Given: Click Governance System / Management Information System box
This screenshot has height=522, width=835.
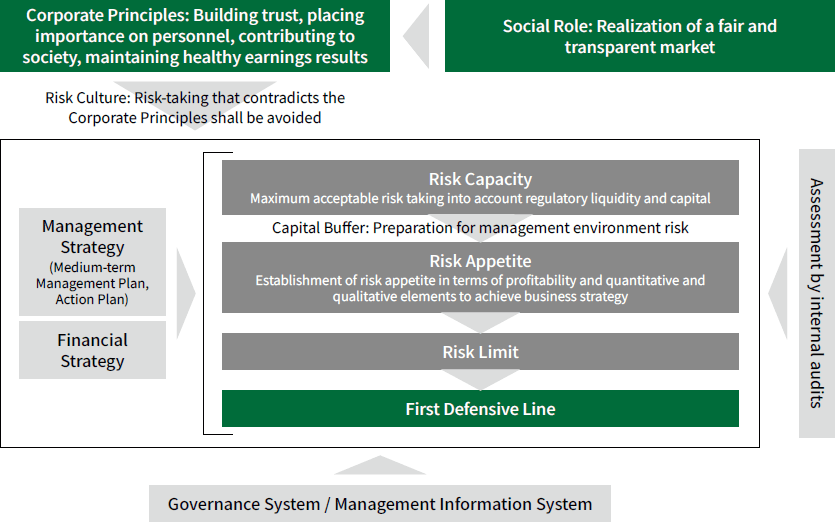Looking at the screenshot, I should [379, 504].
